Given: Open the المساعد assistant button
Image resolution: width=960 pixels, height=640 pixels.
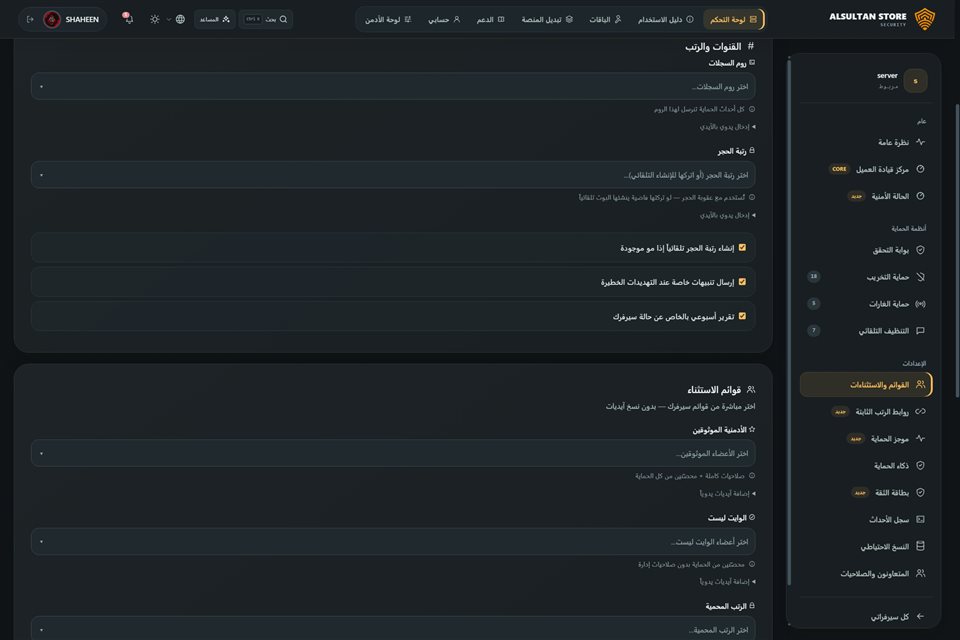Looking at the screenshot, I should coord(215,20).
